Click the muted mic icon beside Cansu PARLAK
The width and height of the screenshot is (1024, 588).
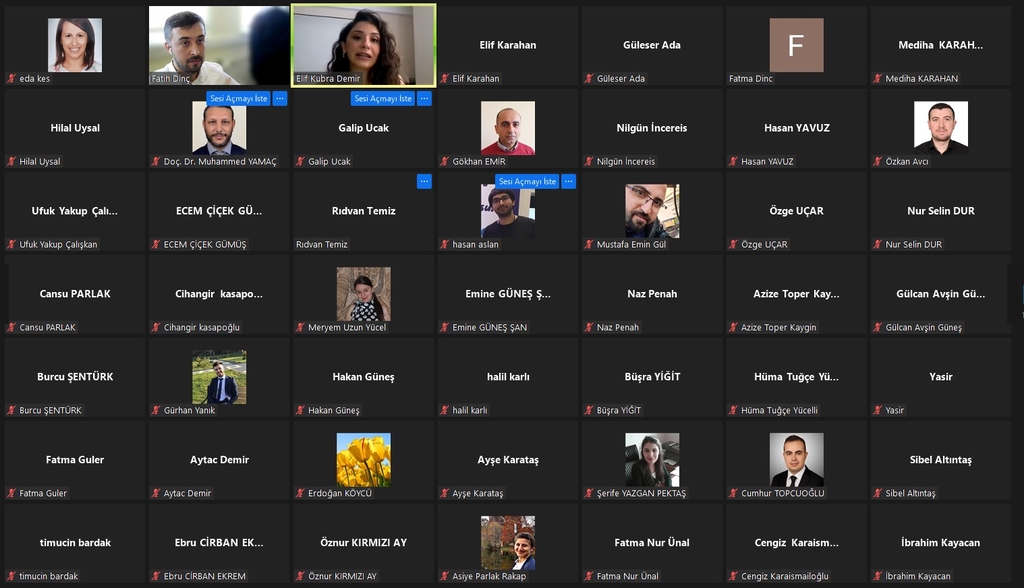(12, 327)
